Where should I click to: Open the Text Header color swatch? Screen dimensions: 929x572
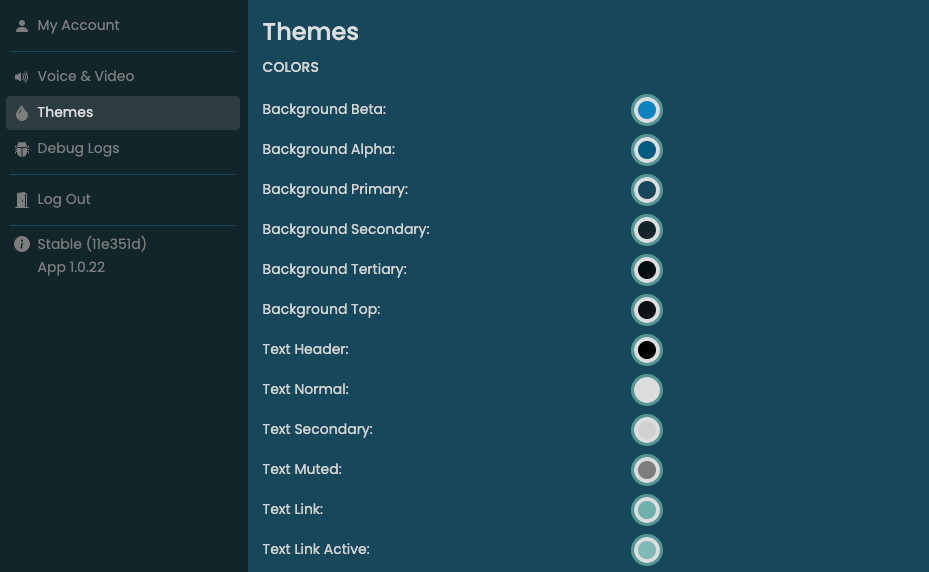pos(647,350)
